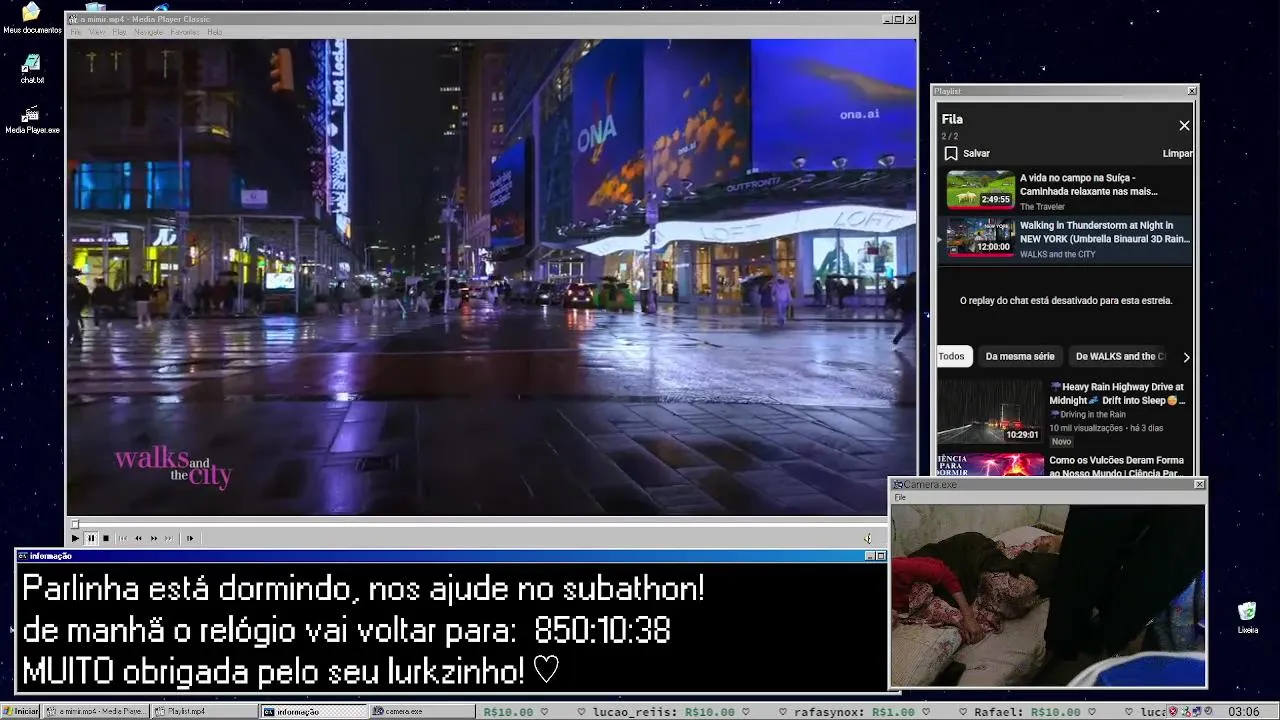
Task: Click 'The Traveler' channel name
Action: [1042, 206]
